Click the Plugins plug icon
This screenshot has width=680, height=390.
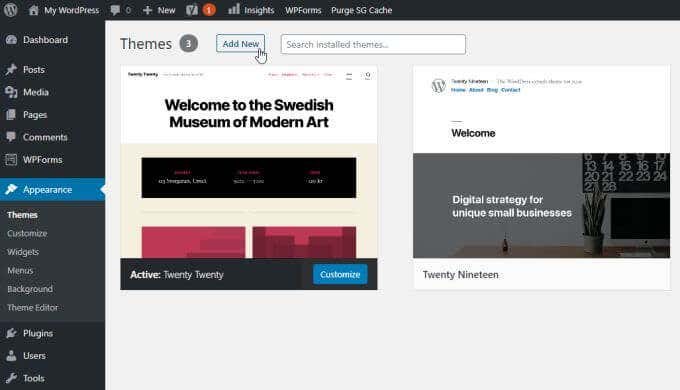pyautogui.click(x=11, y=333)
